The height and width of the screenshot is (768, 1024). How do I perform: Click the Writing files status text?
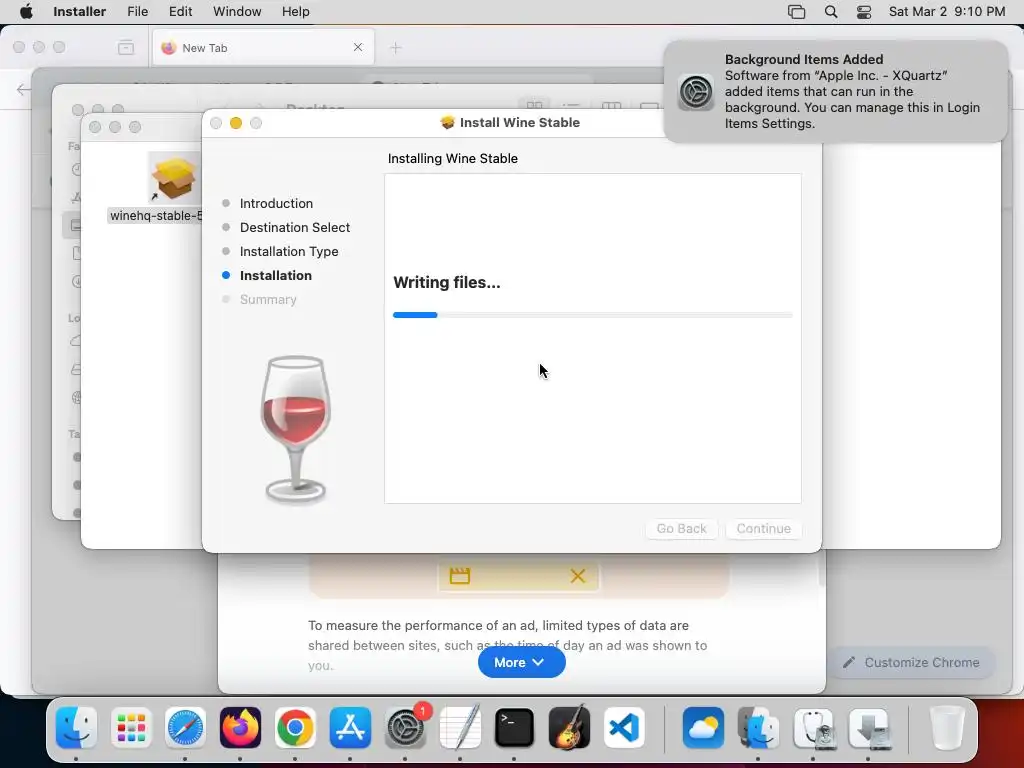click(447, 283)
